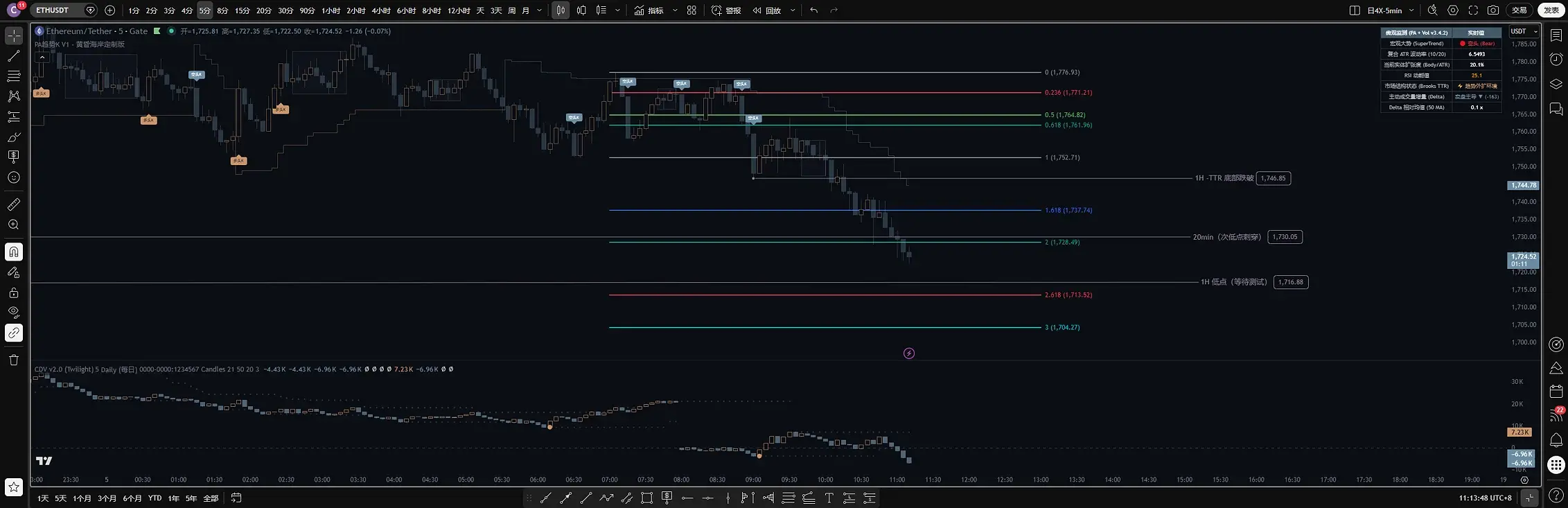Open the 指标 indicators dialog
1568x508 pixels.
pos(649,10)
